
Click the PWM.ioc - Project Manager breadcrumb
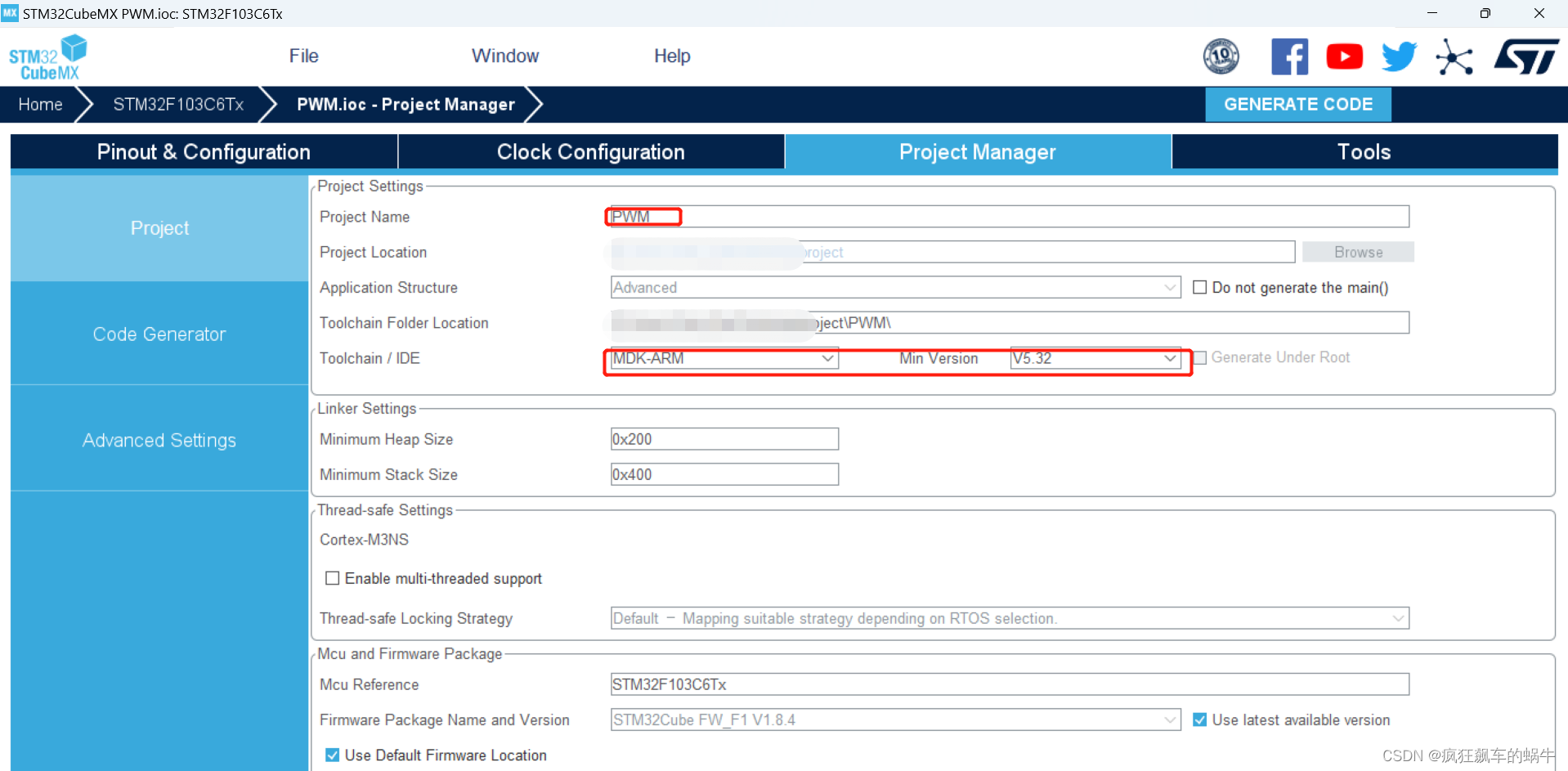click(405, 105)
